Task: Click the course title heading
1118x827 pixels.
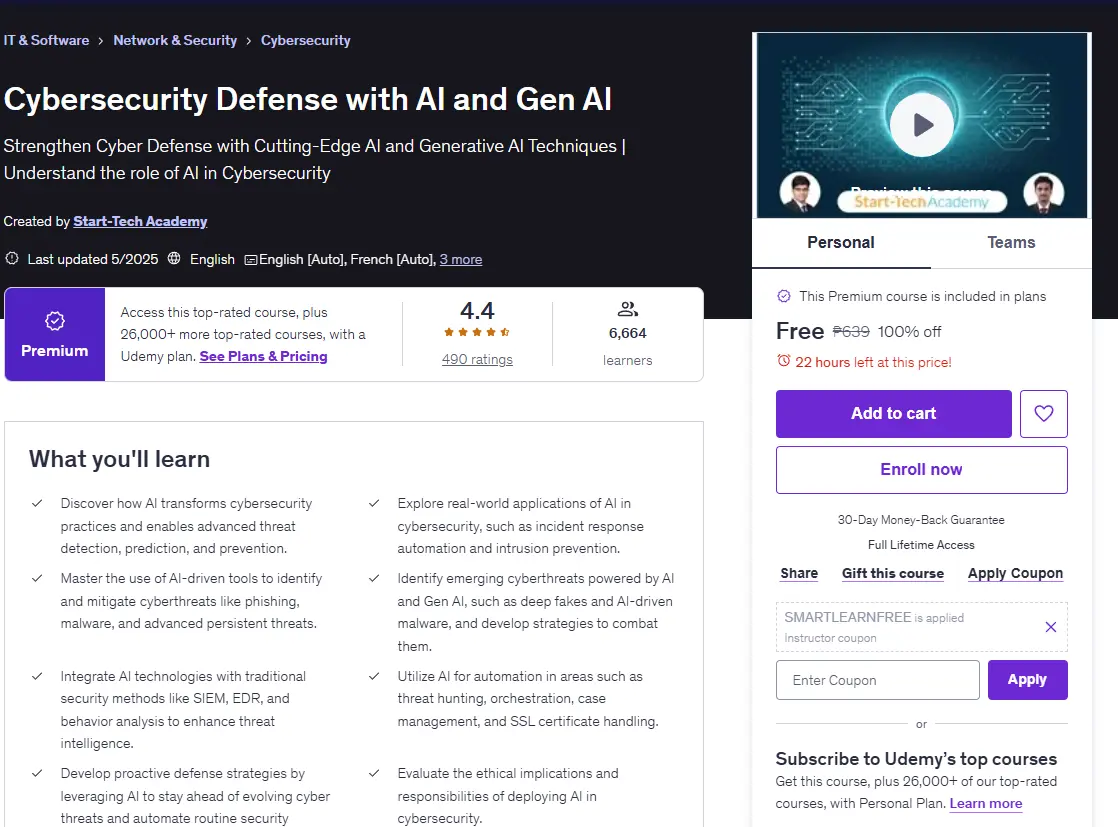Action: (307, 99)
